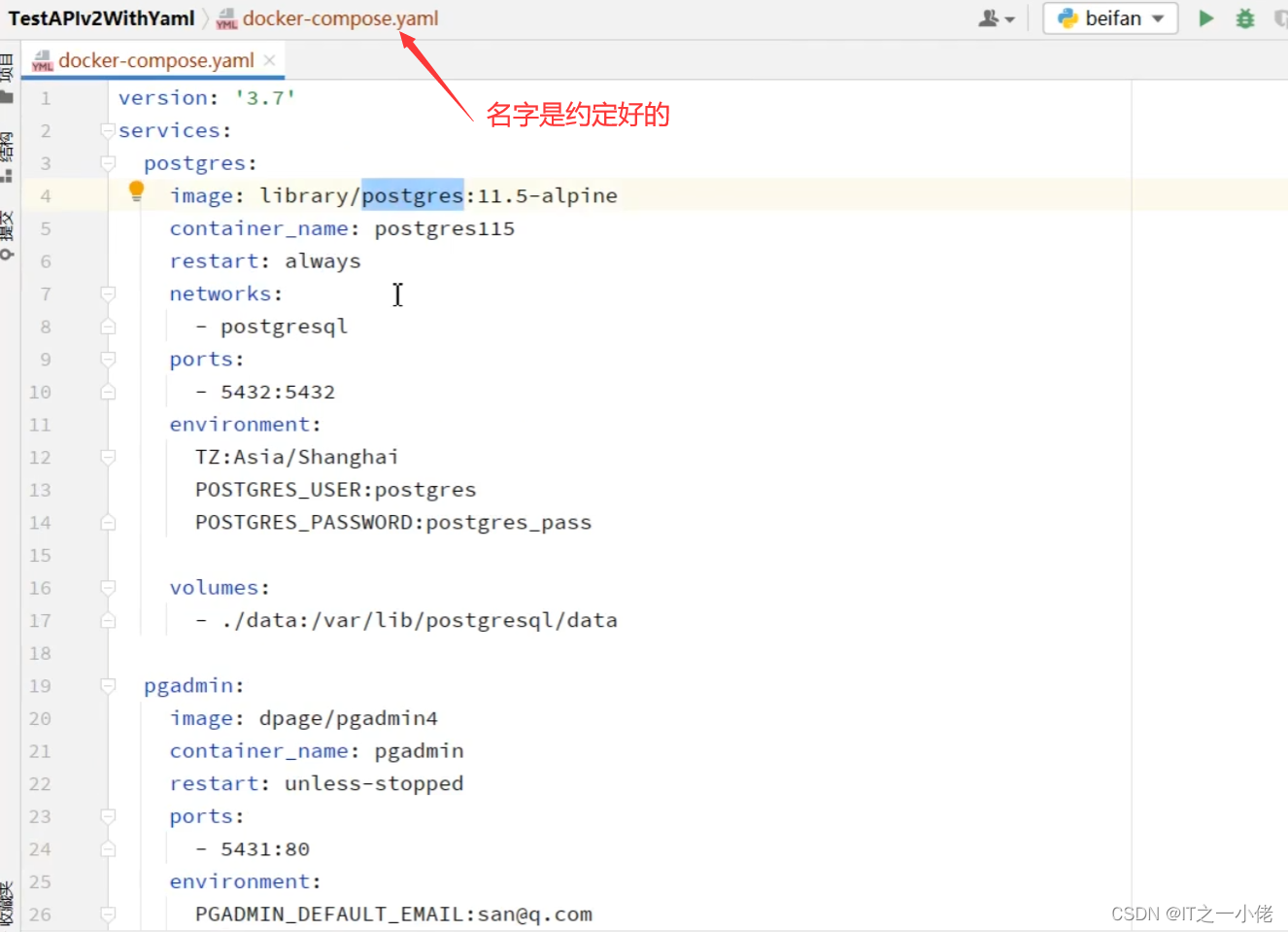Click ./data:/var/lib/postgresql/data volume mapping
The height and width of the screenshot is (932, 1288).
coord(419,620)
